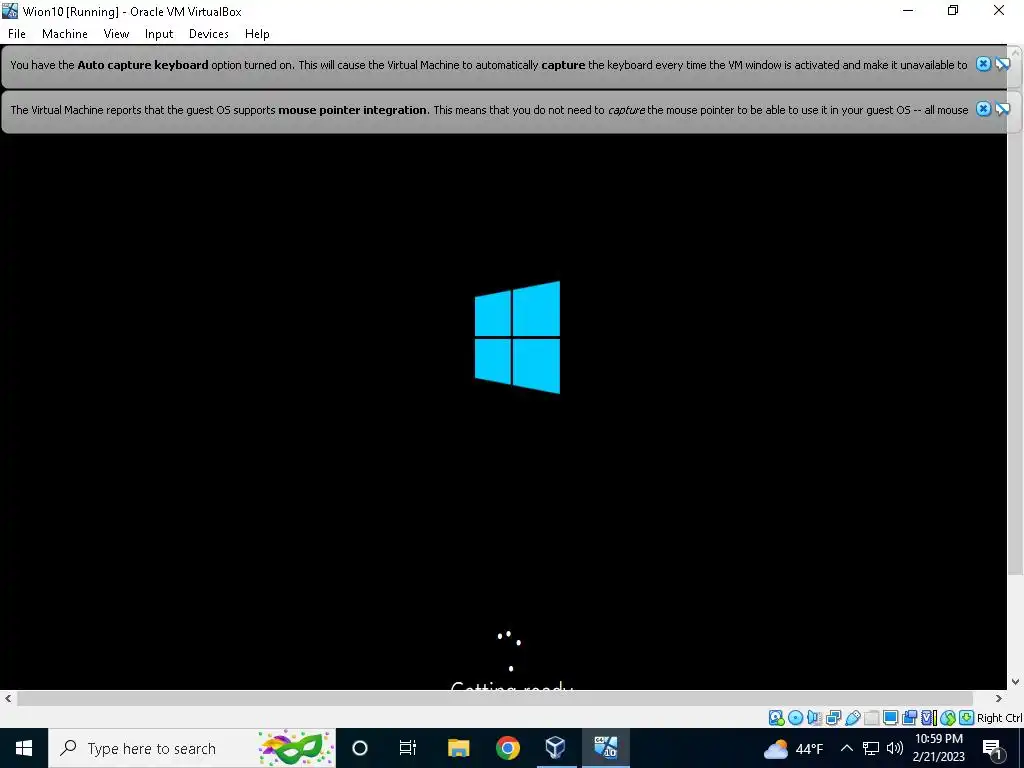Screen dimensions: 1024x768
Task: Select the running Wion10 VM taskbar button
Action: (605, 748)
